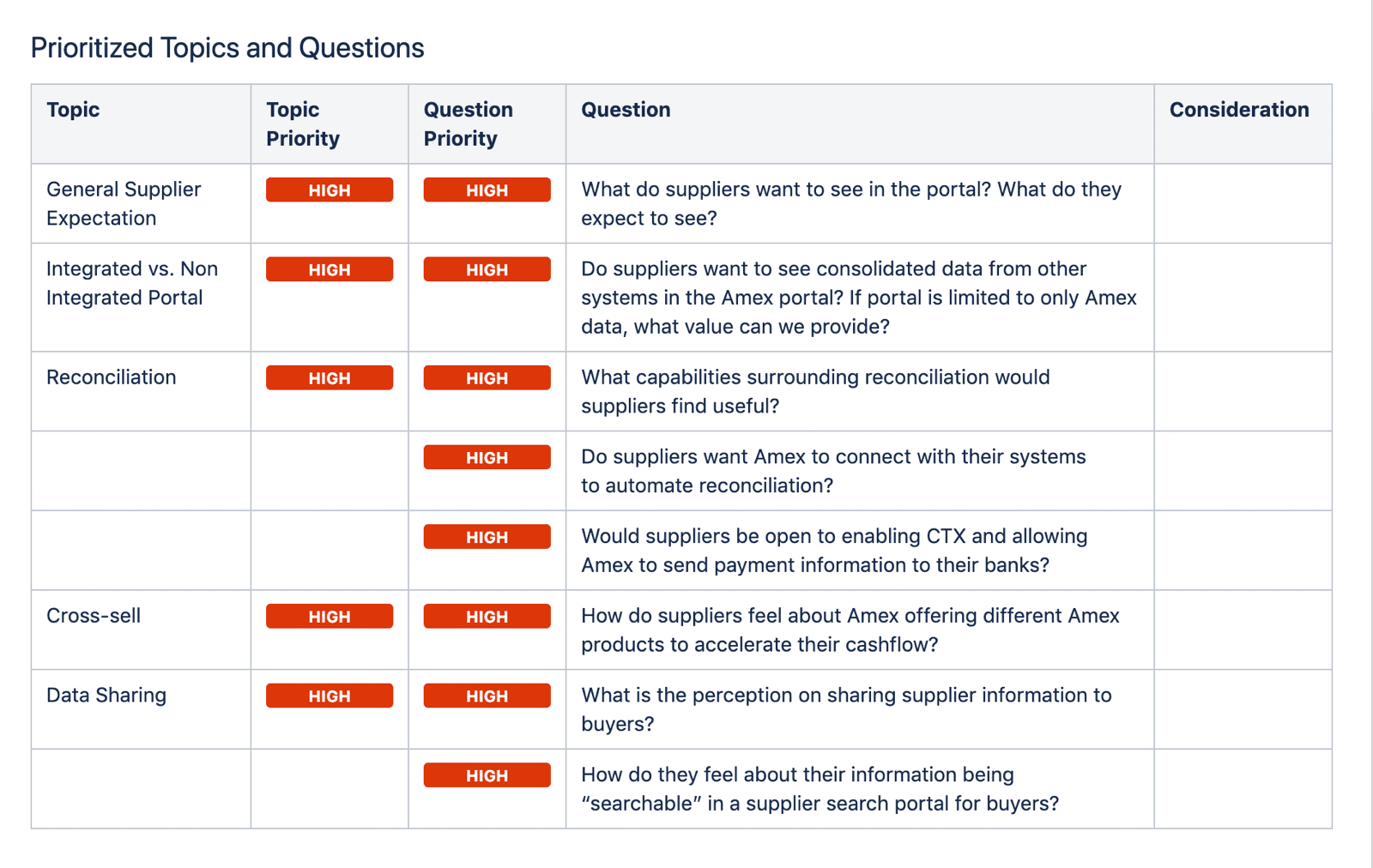The height and width of the screenshot is (868, 1373).
Task: Click empty Consideration cell for Cross-sell row
Action: 1243,630
